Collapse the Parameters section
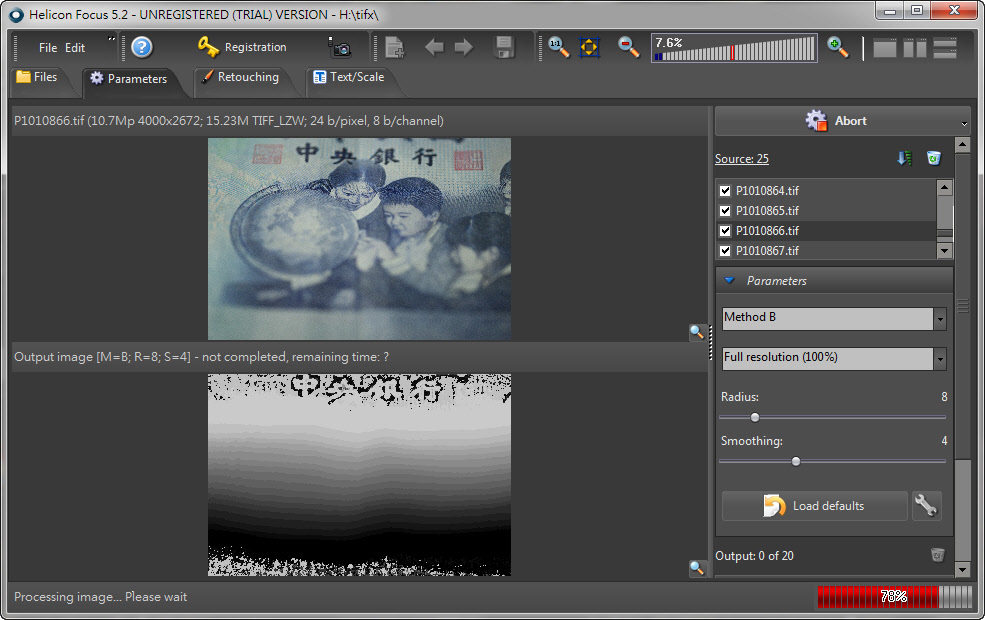985x620 pixels. (730, 281)
